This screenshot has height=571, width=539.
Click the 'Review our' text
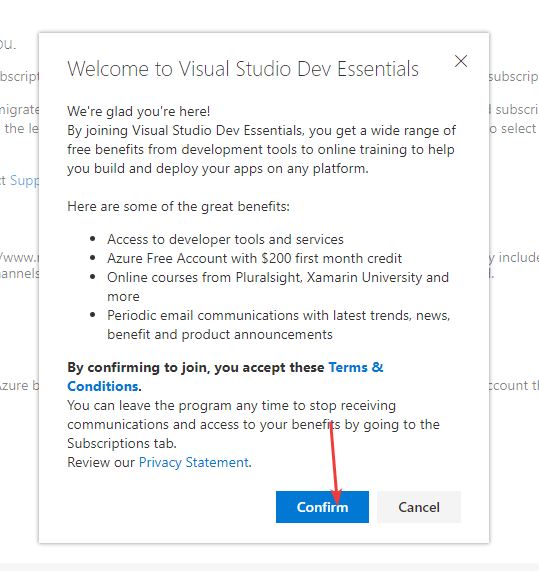pos(101,462)
